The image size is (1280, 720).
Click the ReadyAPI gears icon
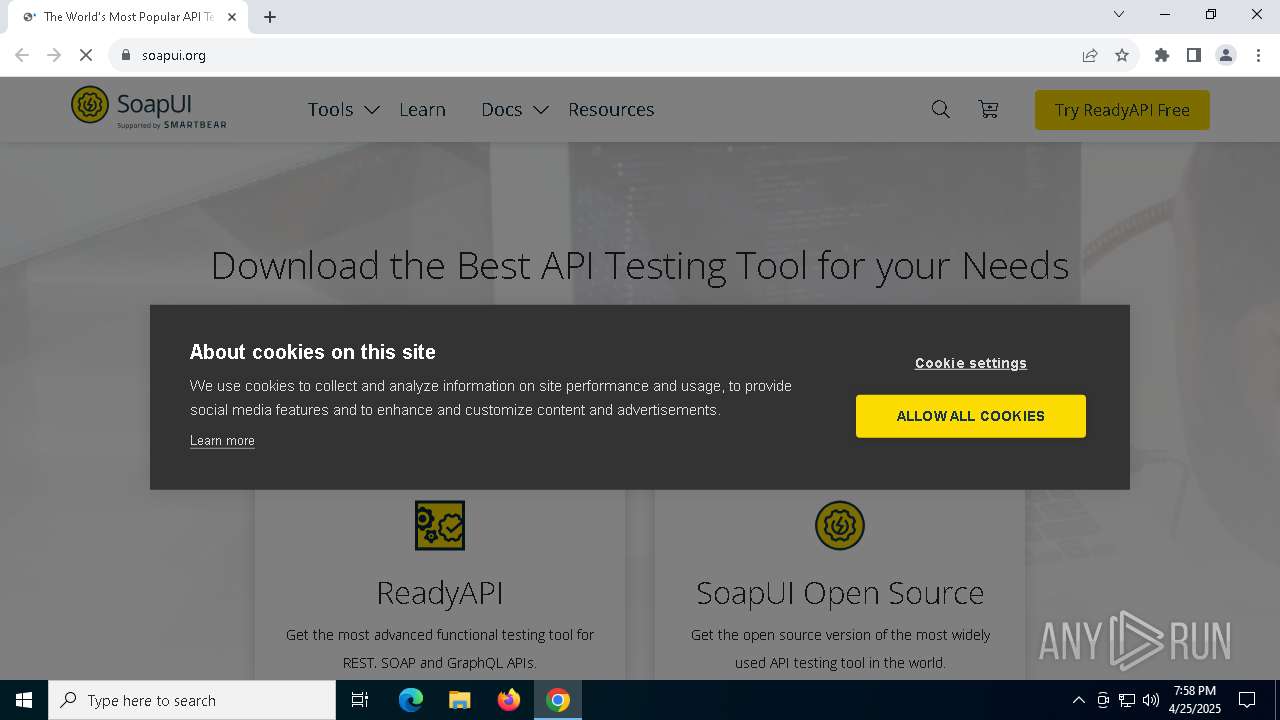pos(440,525)
